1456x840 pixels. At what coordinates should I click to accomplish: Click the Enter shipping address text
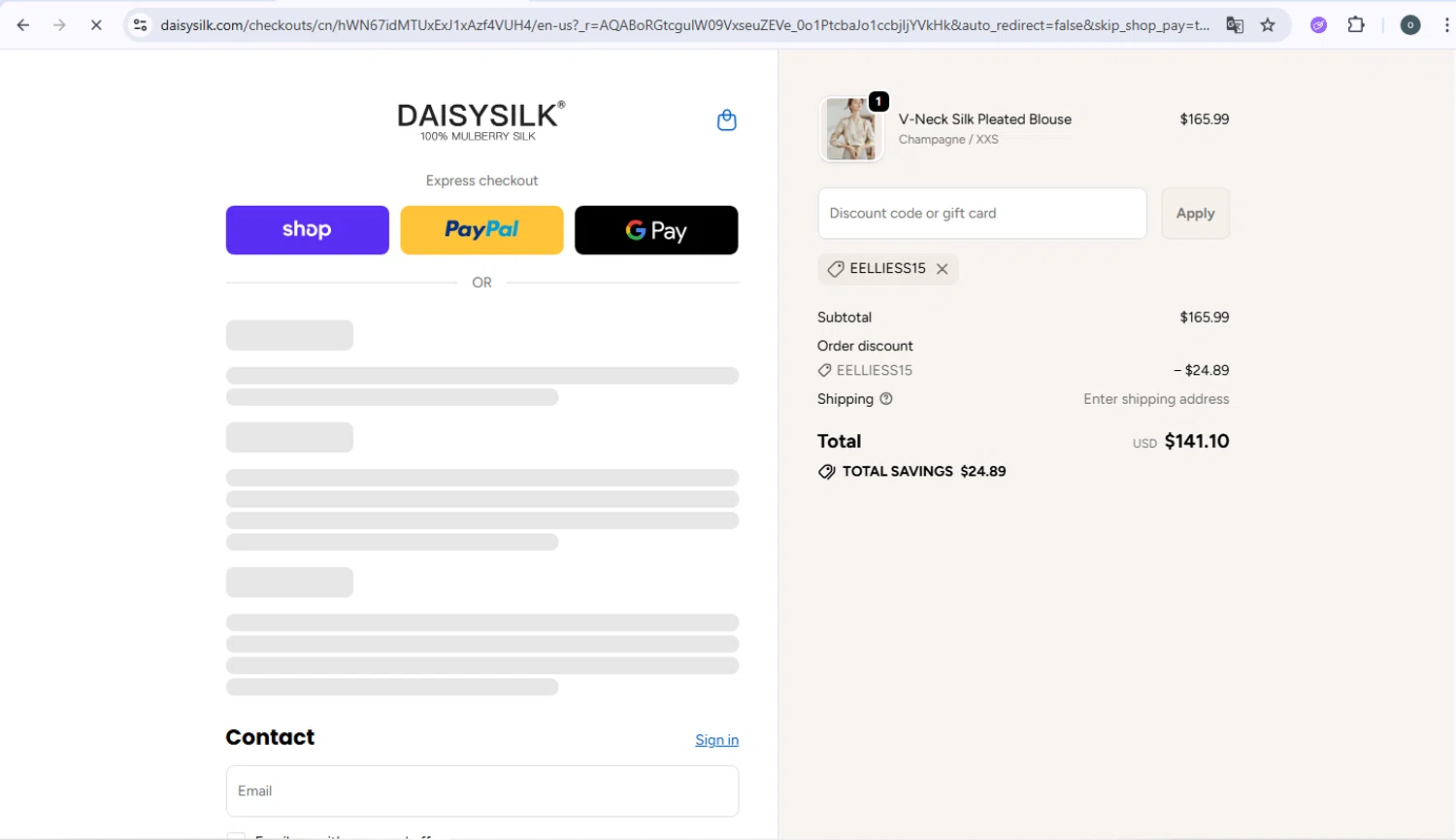[1156, 399]
